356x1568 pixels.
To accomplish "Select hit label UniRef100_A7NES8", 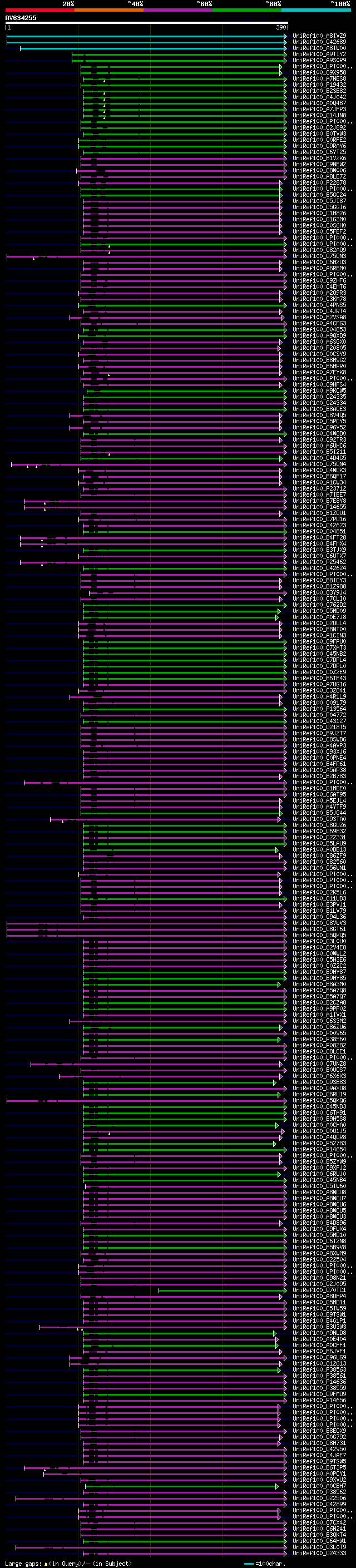I will pos(319,78).
